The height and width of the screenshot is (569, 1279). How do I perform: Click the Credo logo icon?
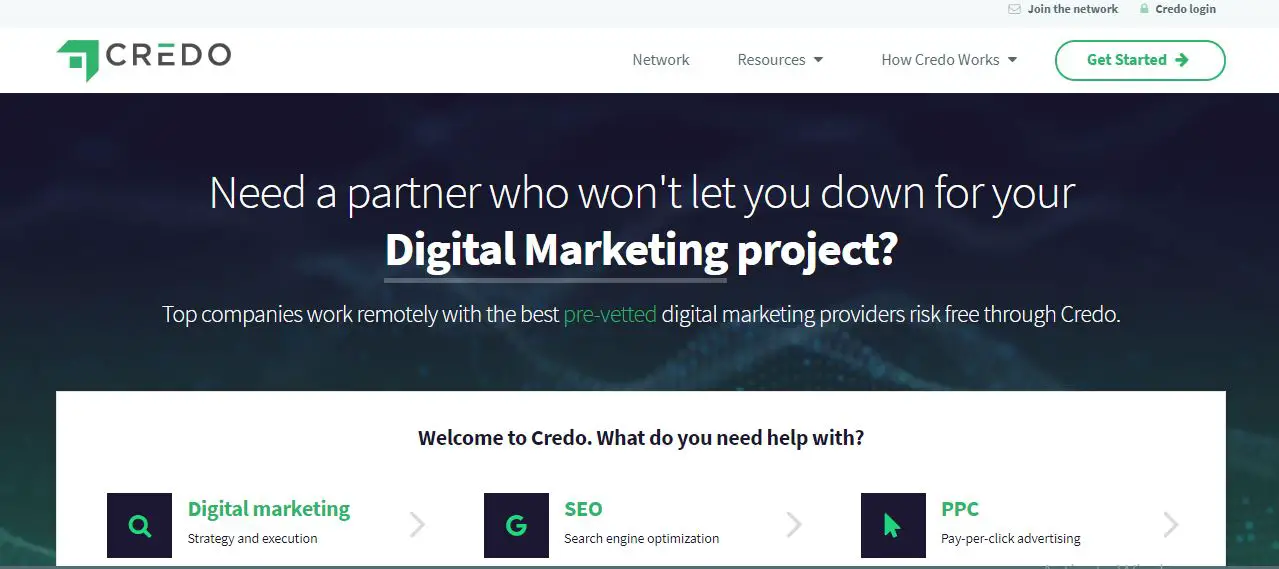click(x=78, y=60)
